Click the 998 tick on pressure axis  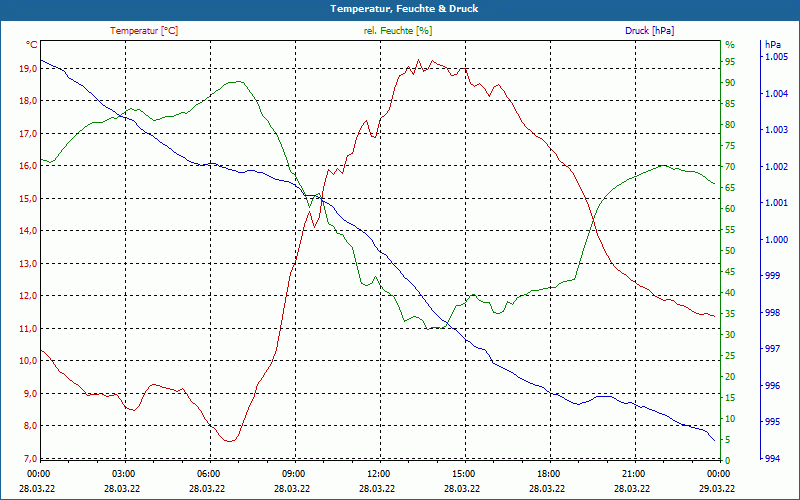point(772,313)
